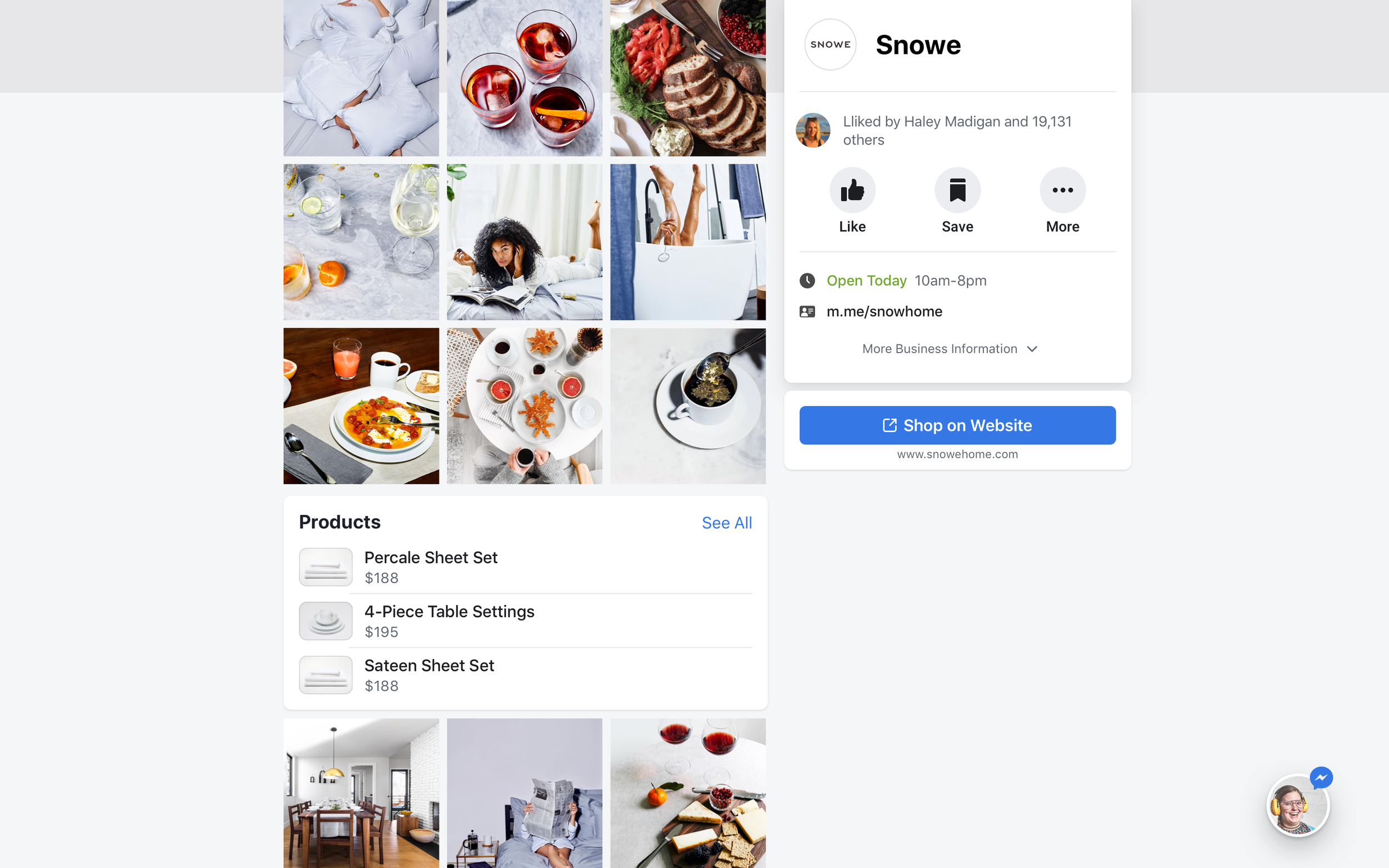The width and height of the screenshot is (1389, 868).
Task: Open the photo of woman reading a magazine
Action: pyautogui.click(x=524, y=242)
